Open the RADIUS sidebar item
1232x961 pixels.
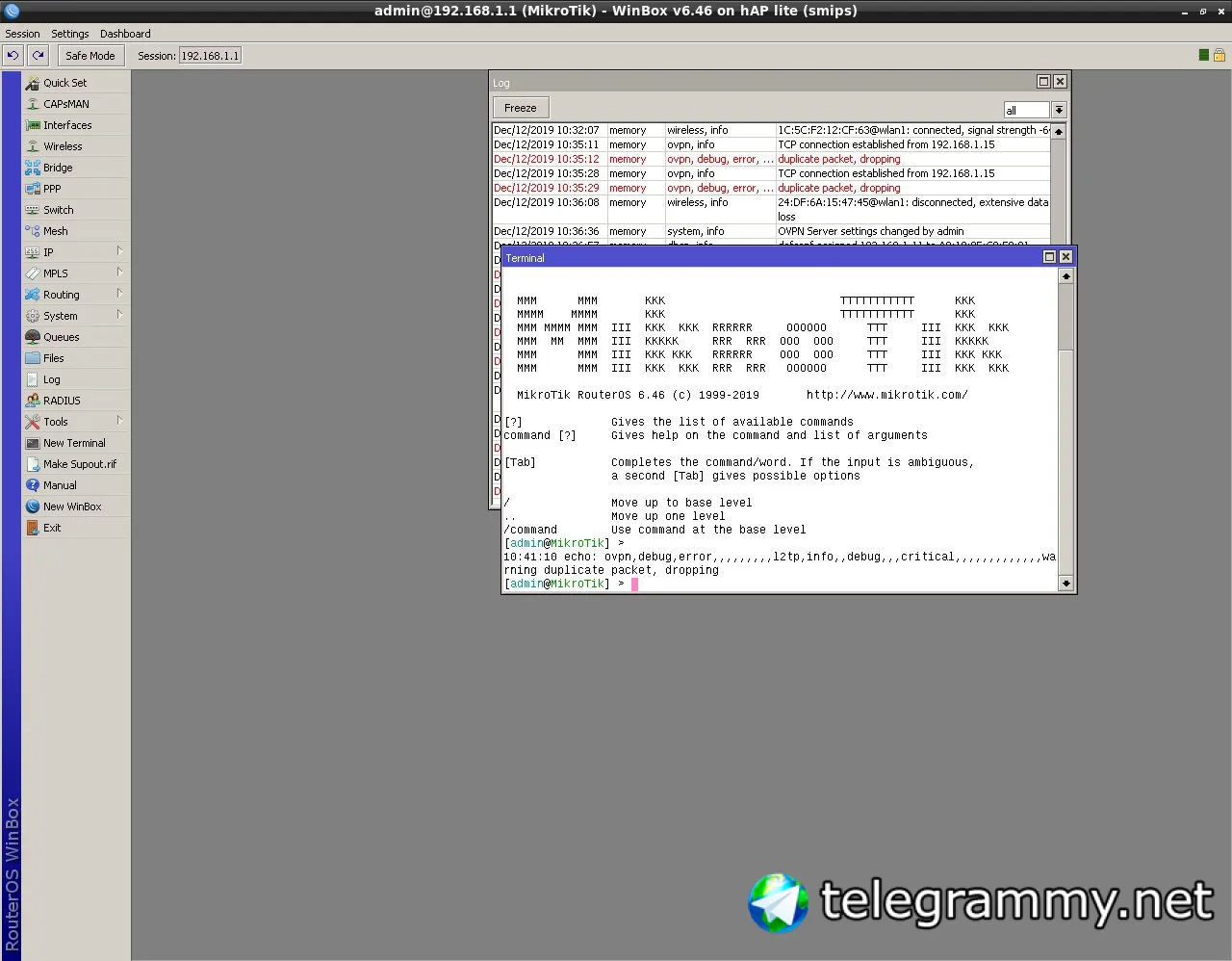click(76, 401)
